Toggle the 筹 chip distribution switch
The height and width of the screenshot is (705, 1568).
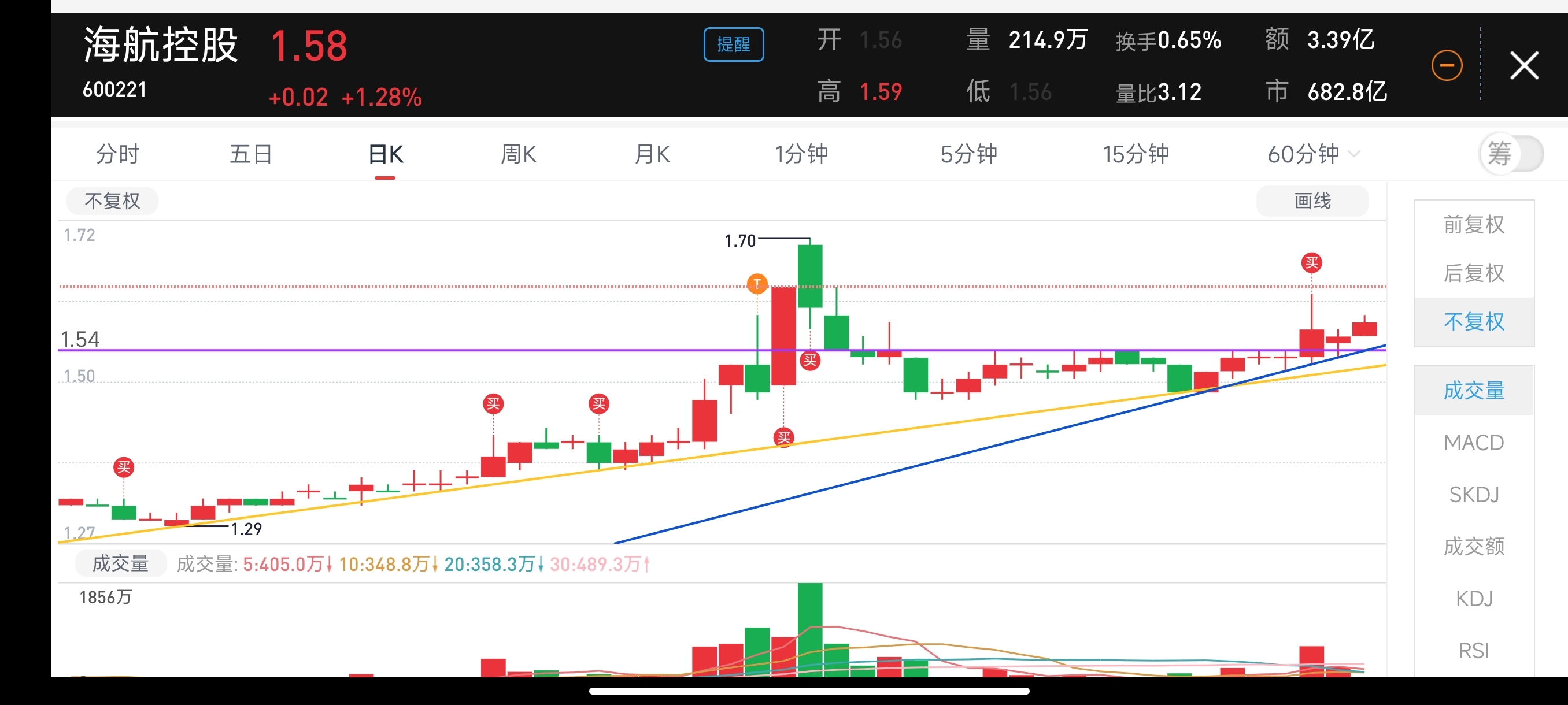[1511, 153]
